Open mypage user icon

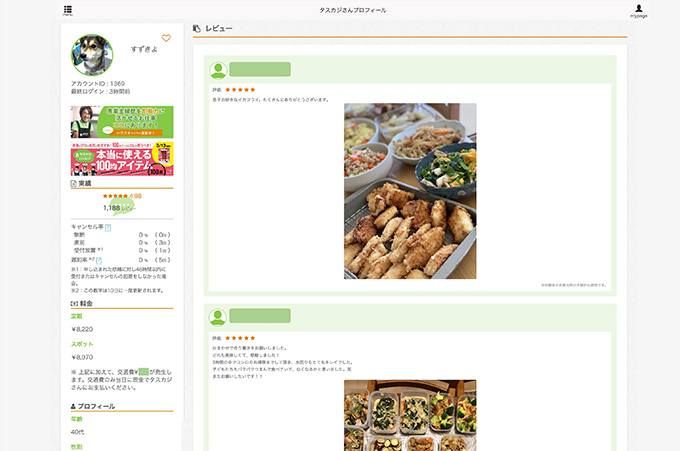(x=639, y=10)
